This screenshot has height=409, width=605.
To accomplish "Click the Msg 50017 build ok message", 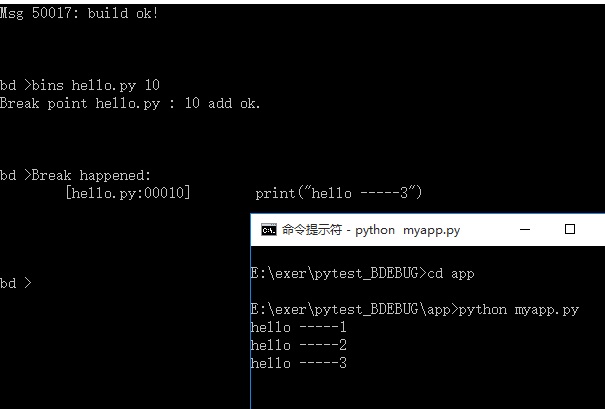I will (x=79, y=14).
